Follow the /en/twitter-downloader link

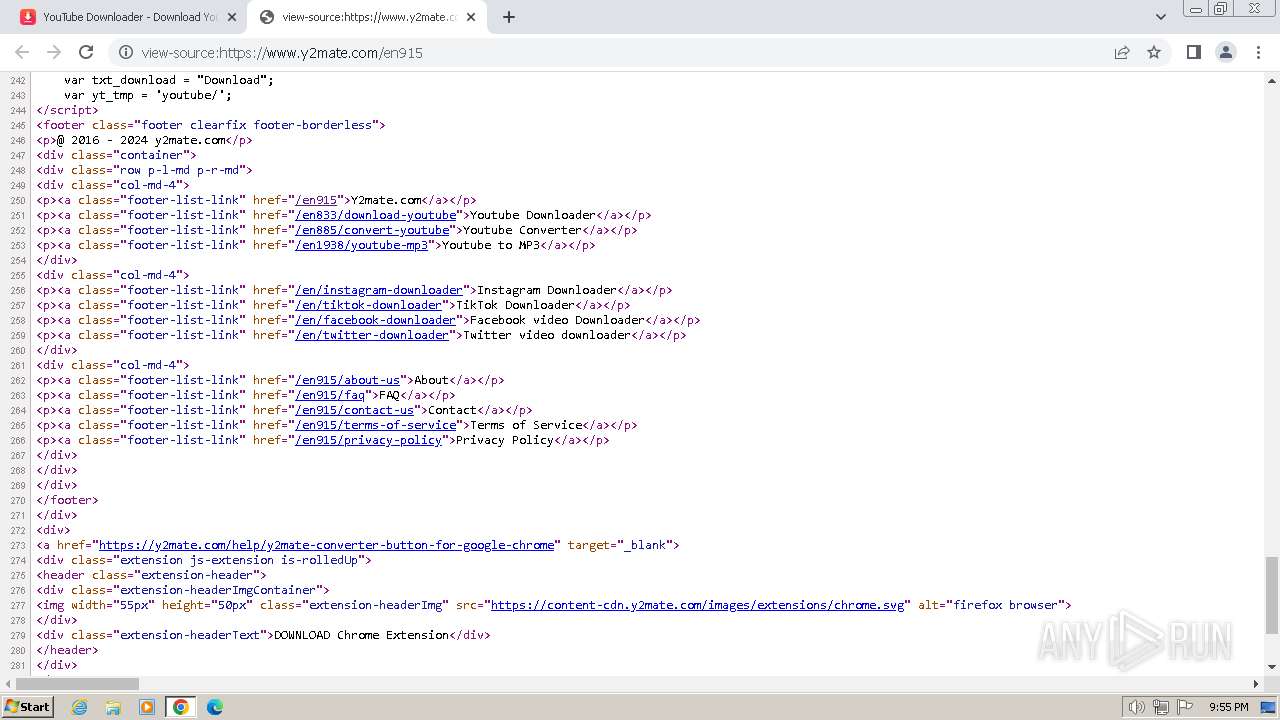click(x=372, y=335)
